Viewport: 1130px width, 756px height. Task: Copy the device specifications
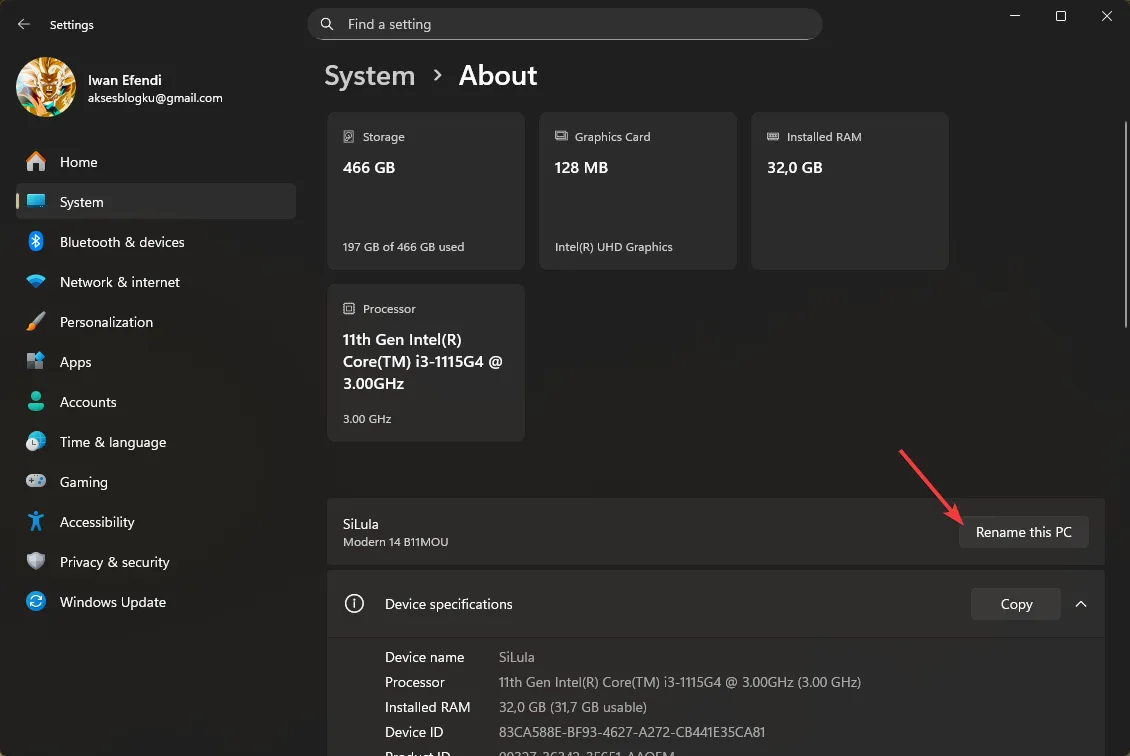coord(1015,604)
